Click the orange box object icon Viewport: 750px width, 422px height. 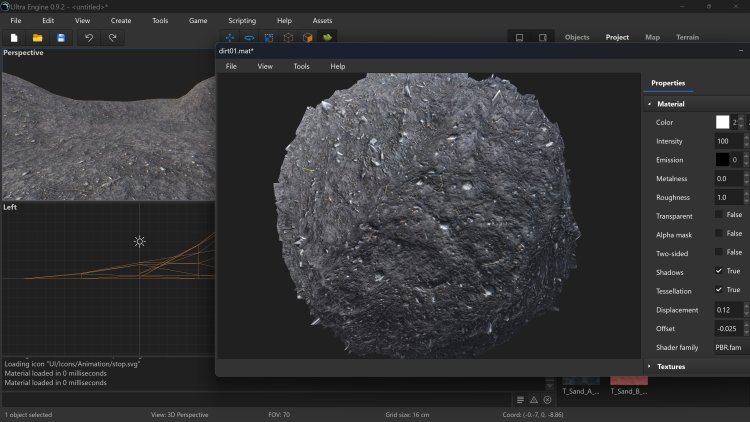click(307, 38)
